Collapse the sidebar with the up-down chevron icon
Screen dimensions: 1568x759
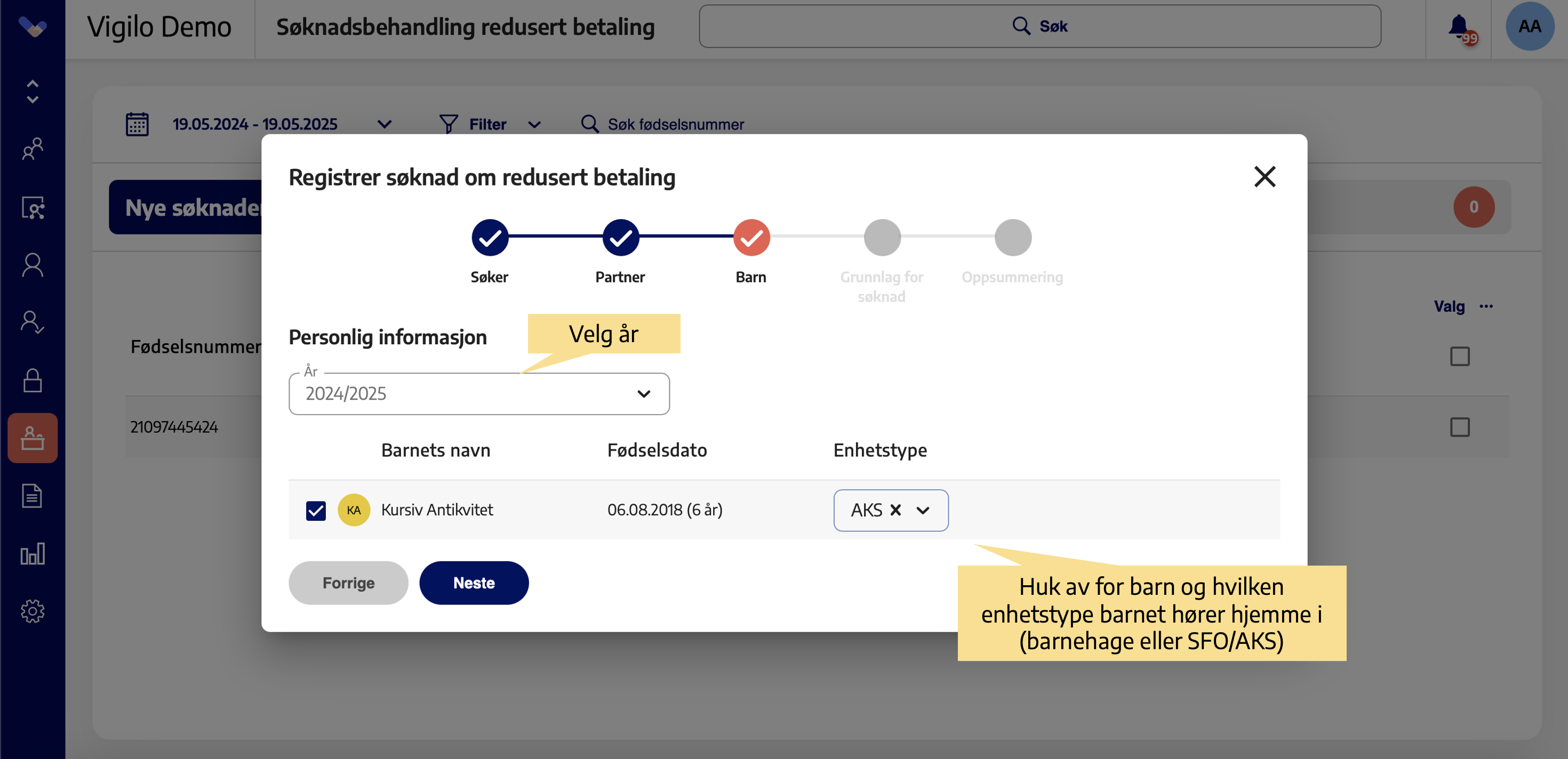pos(32,91)
